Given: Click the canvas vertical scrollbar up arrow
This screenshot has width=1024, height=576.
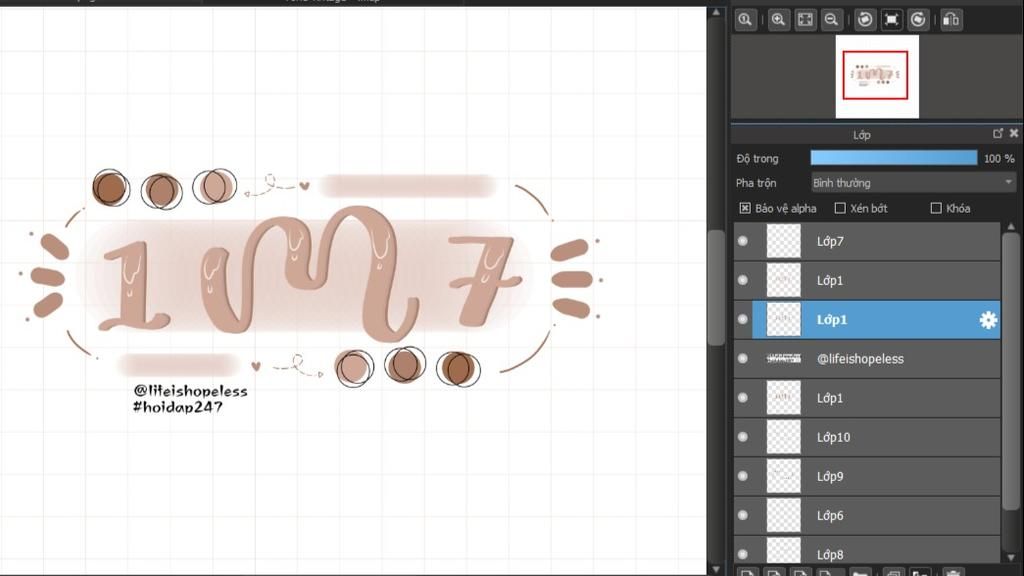Looking at the screenshot, I should 716,12.
